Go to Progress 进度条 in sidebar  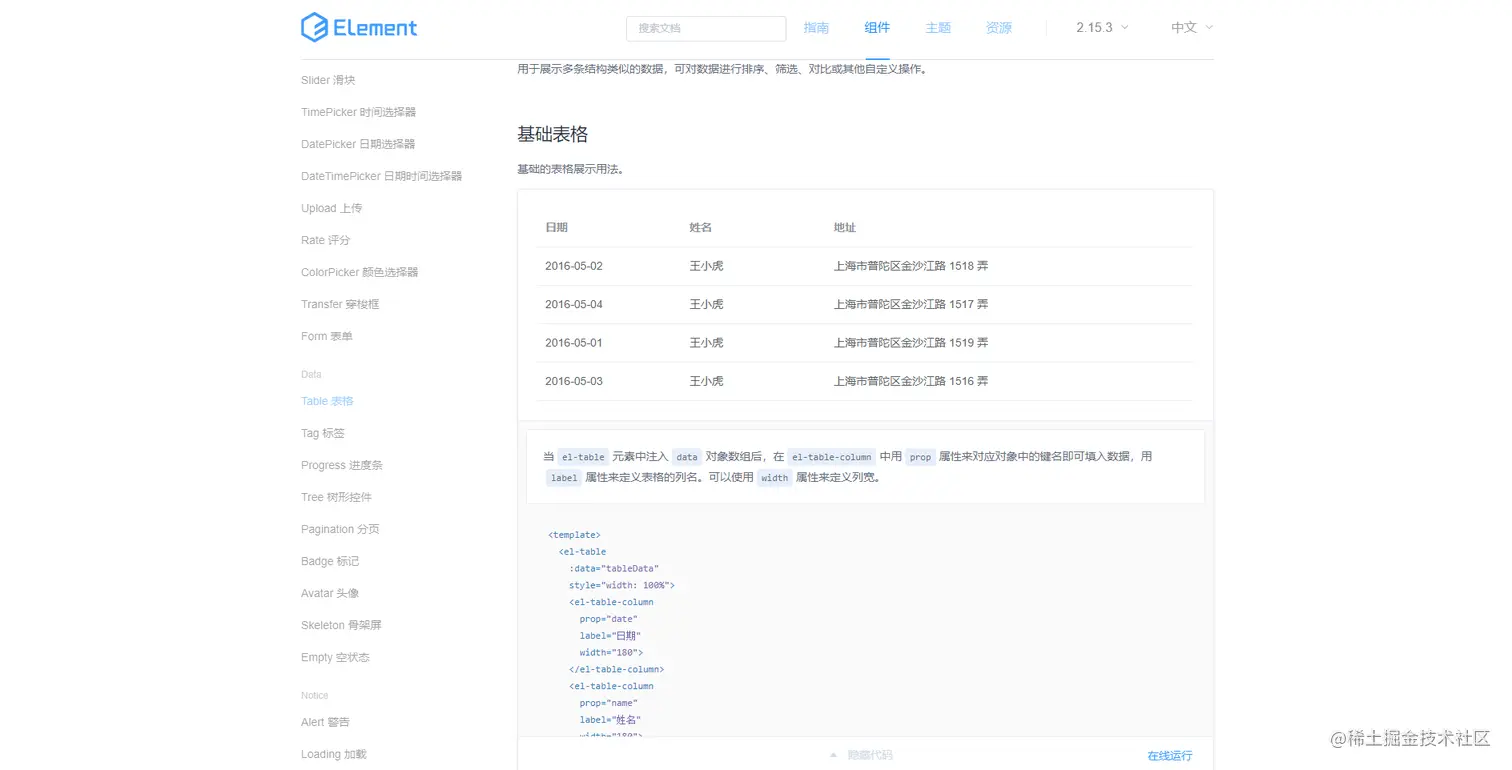point(341,465)
